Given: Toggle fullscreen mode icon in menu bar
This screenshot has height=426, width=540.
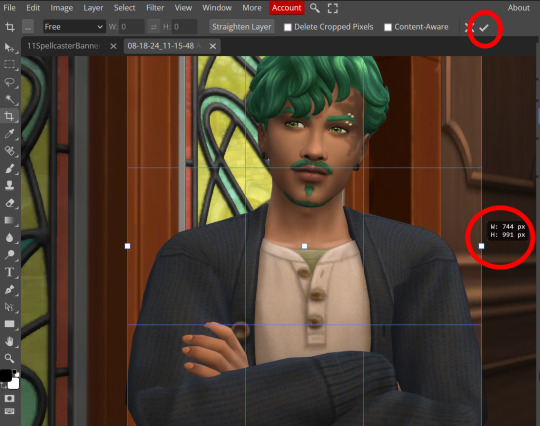Looking at the screenshot, I should pos(333,8).
